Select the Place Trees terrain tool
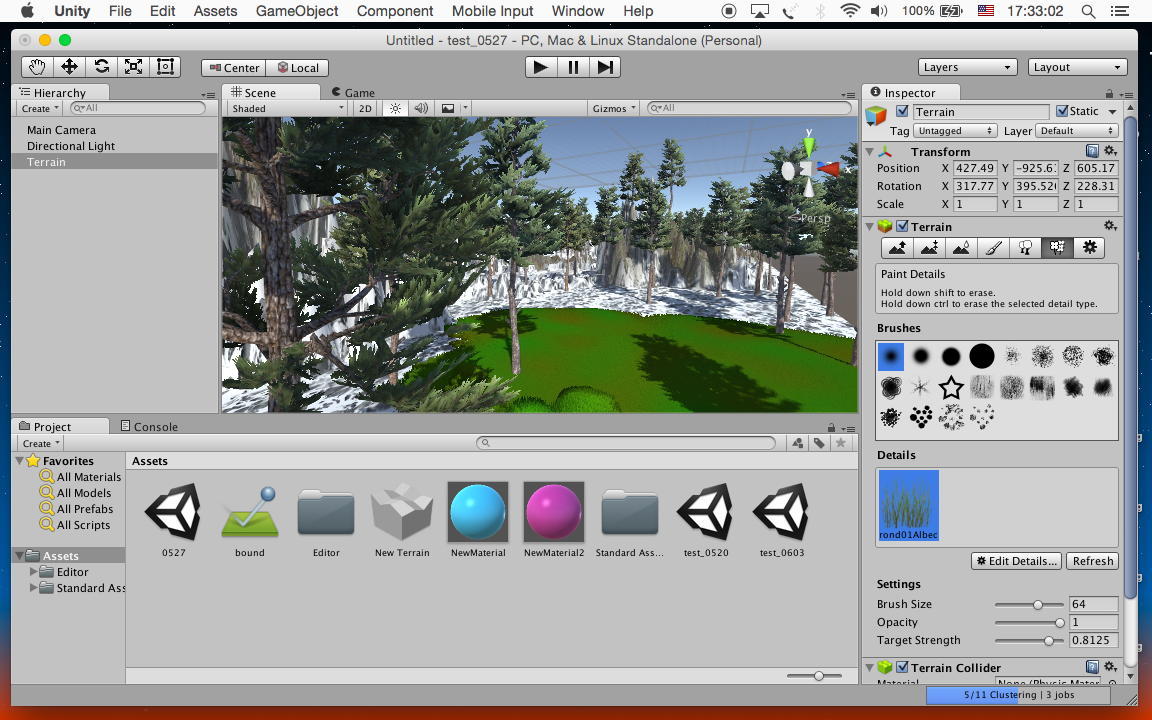Image resolution: width=1152 pixels, height=720 pixels. 1025,248
